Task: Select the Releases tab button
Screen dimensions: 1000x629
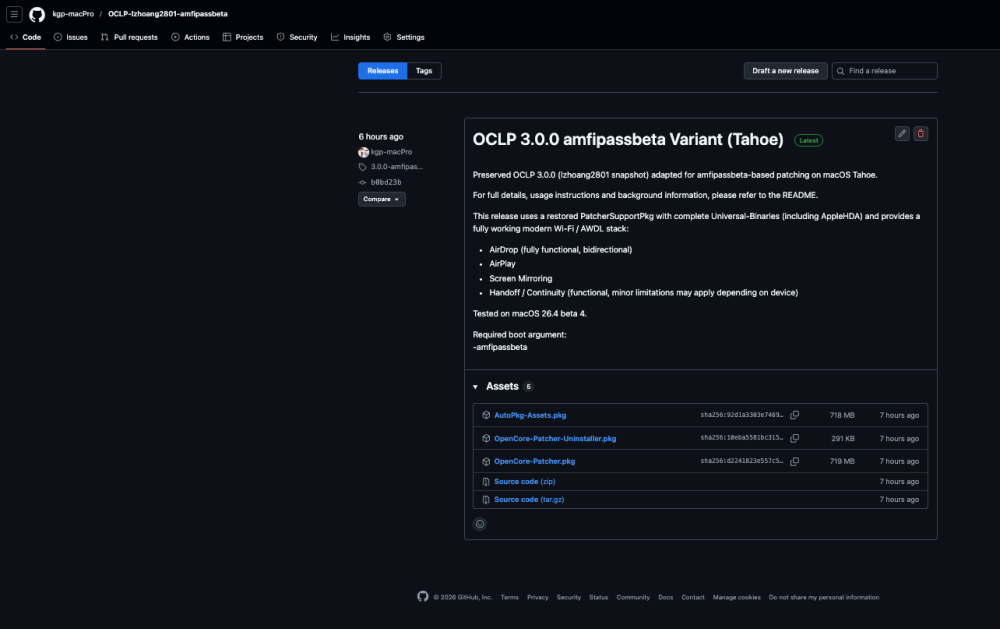Action: pyautogui.click(x=383, y=71)
